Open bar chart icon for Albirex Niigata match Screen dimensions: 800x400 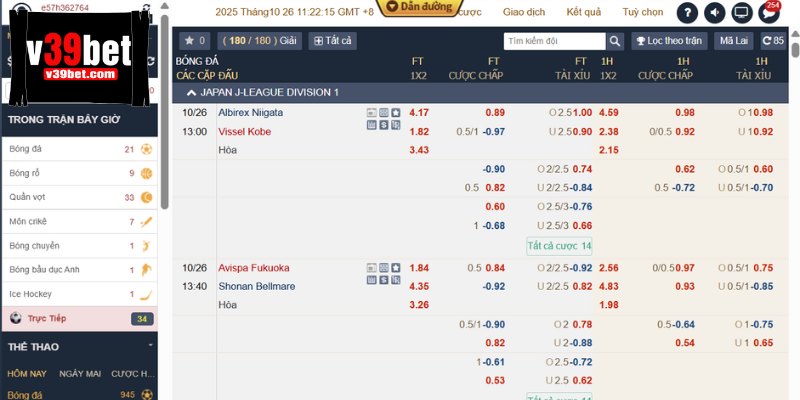371,125
